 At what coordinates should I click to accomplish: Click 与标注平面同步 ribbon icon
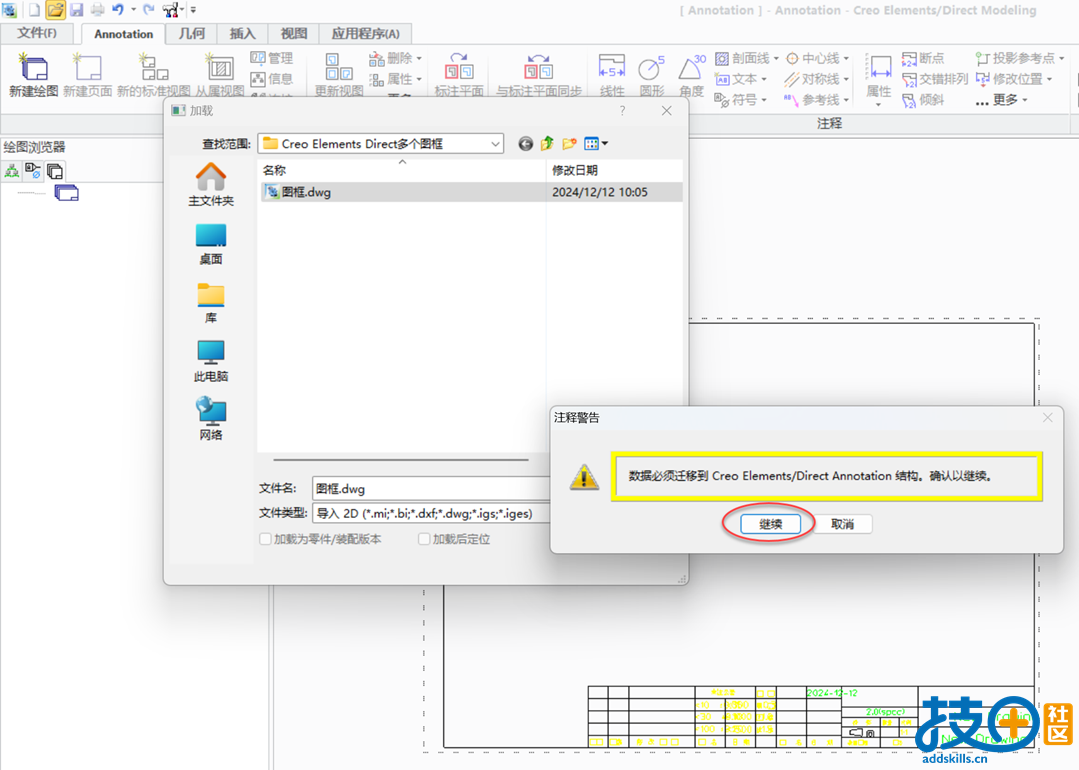[x=539, y=75]
